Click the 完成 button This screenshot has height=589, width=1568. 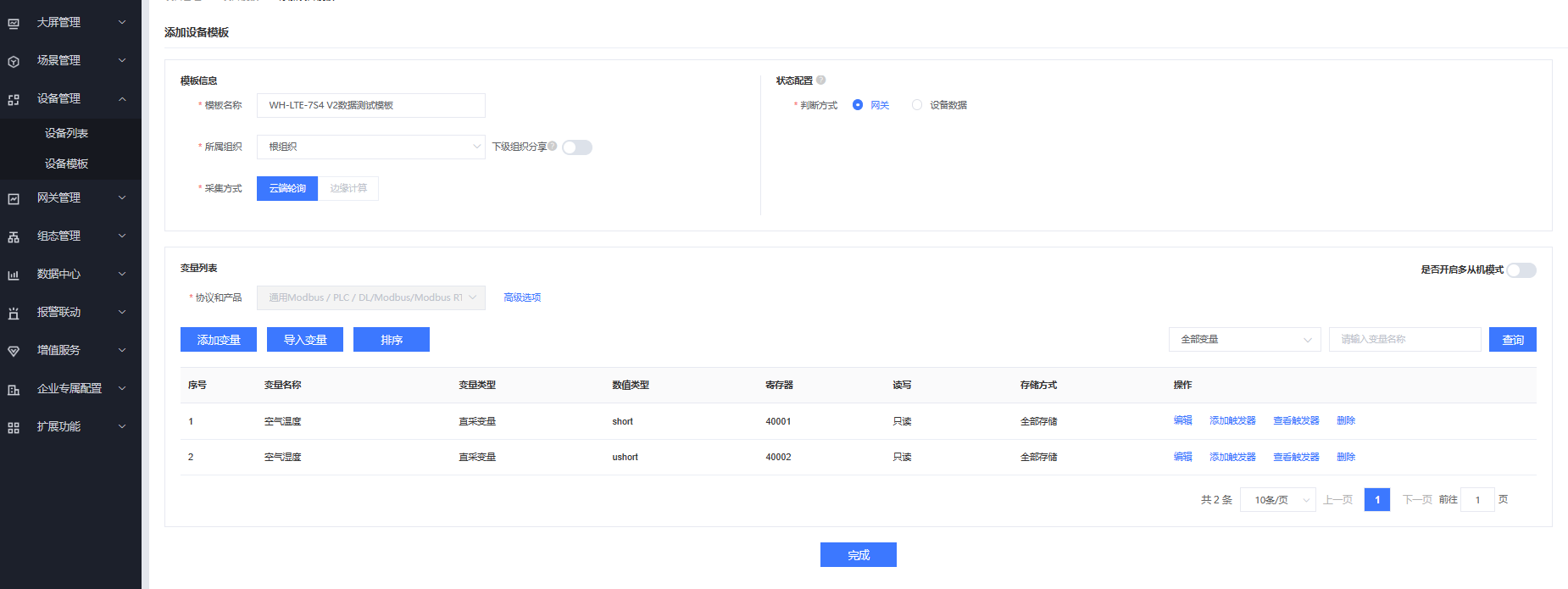[x=858, y=555]
